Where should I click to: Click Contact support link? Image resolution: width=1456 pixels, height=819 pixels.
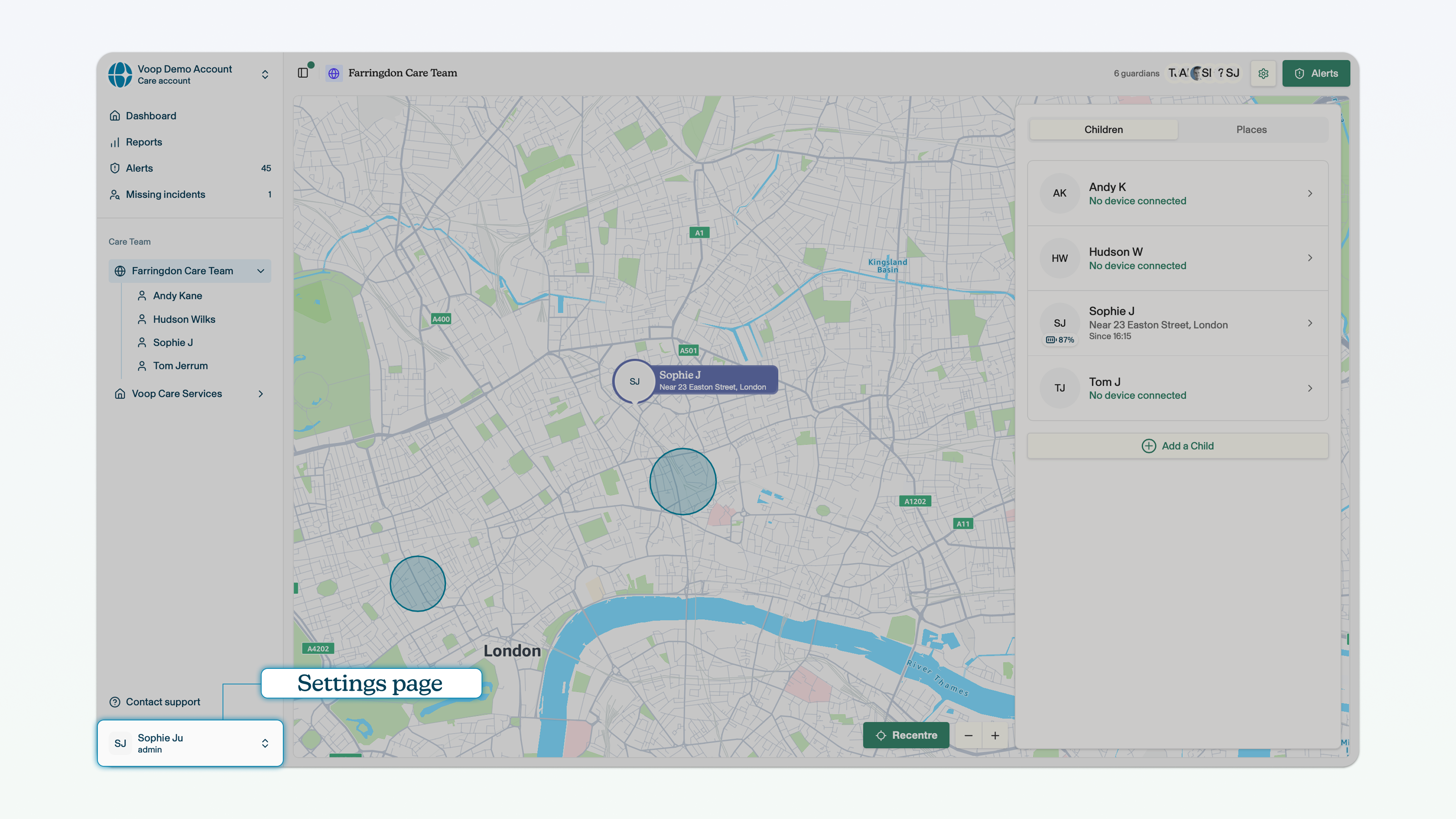[x=155, y=701]
